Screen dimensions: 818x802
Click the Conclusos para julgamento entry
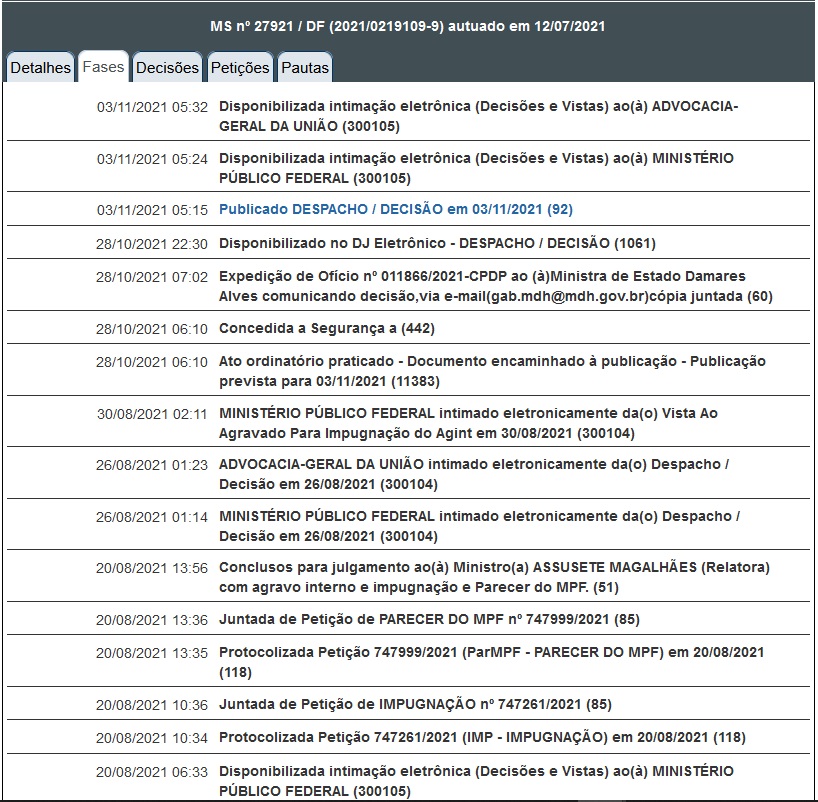pyautogui.click(x=494, y=577)
